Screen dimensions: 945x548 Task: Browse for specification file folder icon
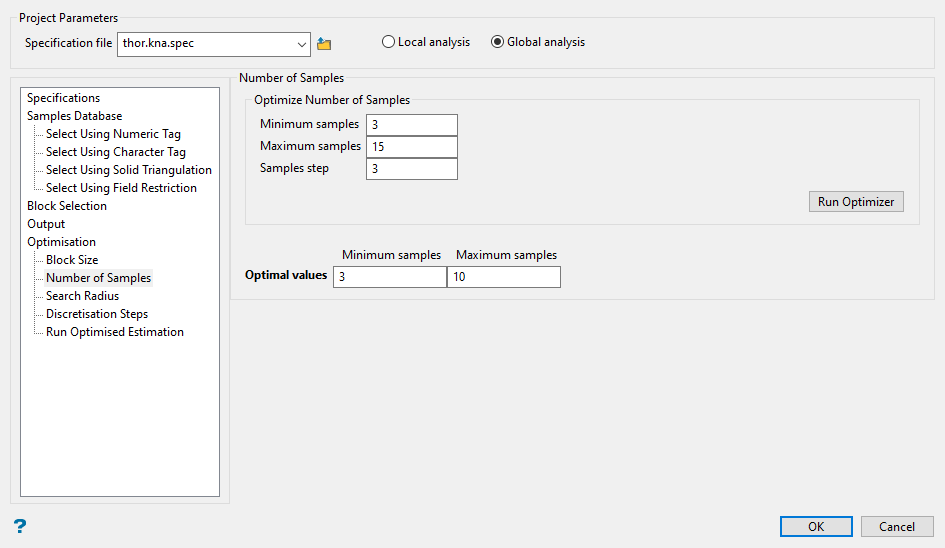pyautogui.click(x=324, y=44)
